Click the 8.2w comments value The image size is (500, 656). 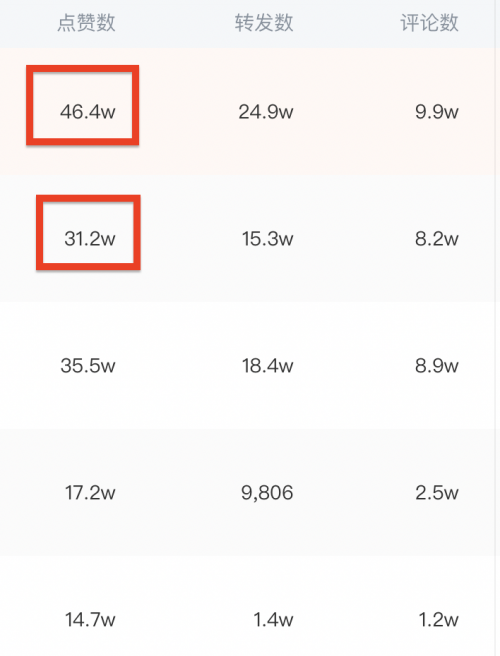(x=437, y=239)
